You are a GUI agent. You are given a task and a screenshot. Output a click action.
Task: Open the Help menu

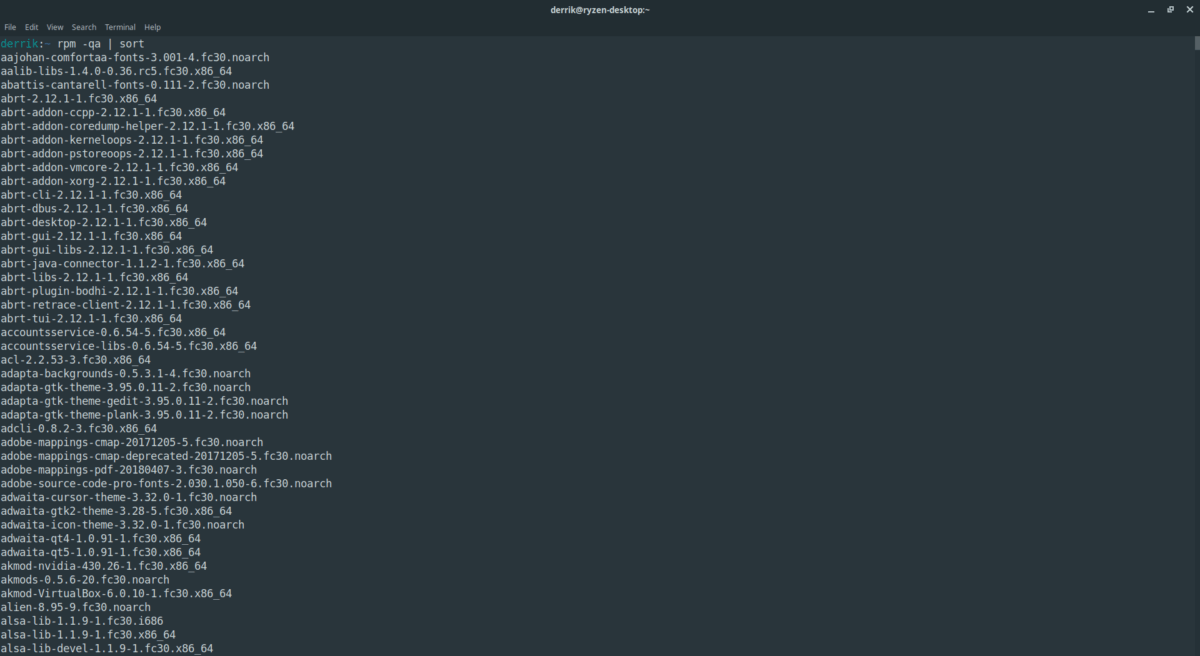tap(153, 27)
